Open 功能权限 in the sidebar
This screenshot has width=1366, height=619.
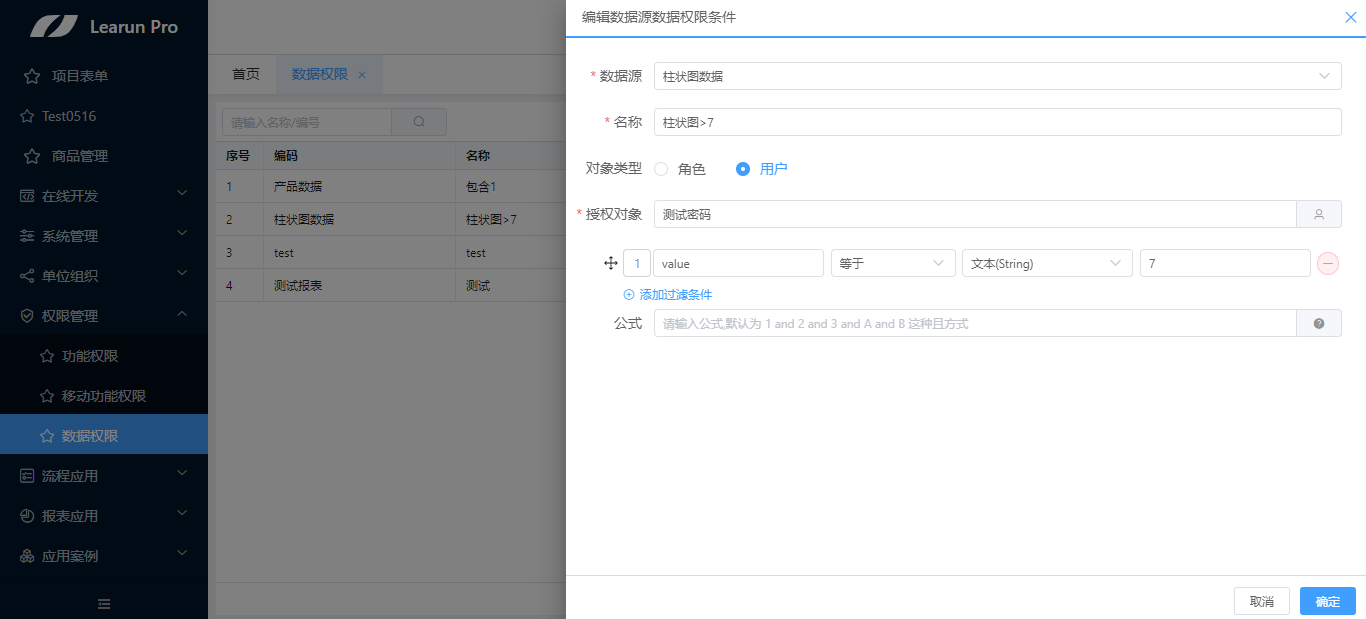point(90,356)
